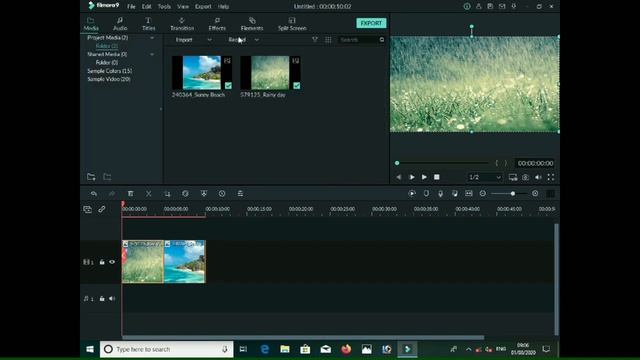Click the Render Preview icon
Screen dimensions: 640x360
point(412,193)
